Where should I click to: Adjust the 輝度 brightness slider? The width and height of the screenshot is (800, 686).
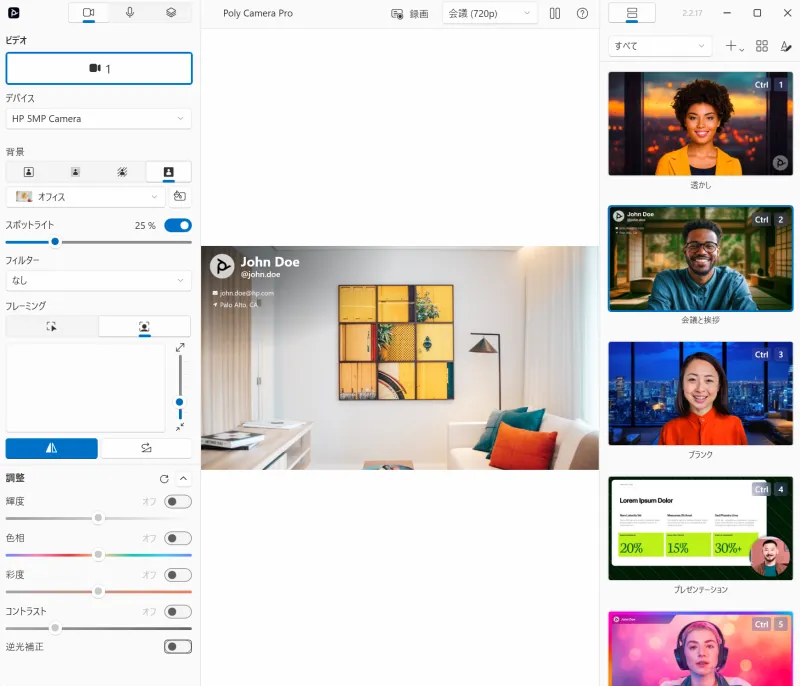(98, 518)
